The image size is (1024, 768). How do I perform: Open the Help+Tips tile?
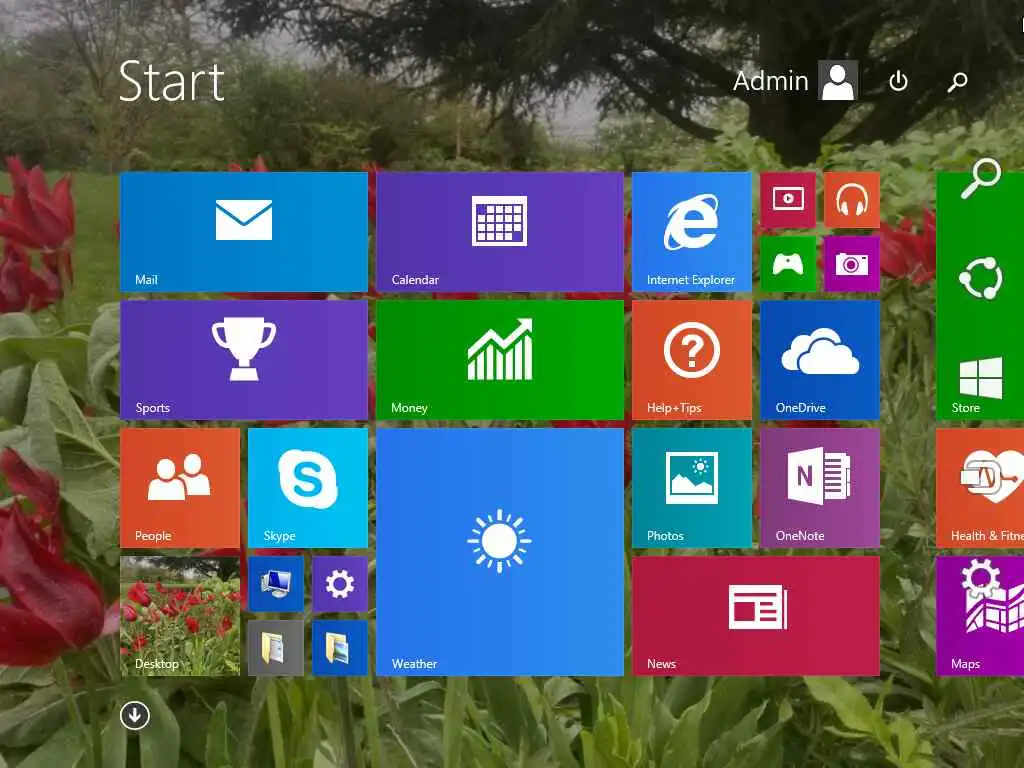click(692, 360)
